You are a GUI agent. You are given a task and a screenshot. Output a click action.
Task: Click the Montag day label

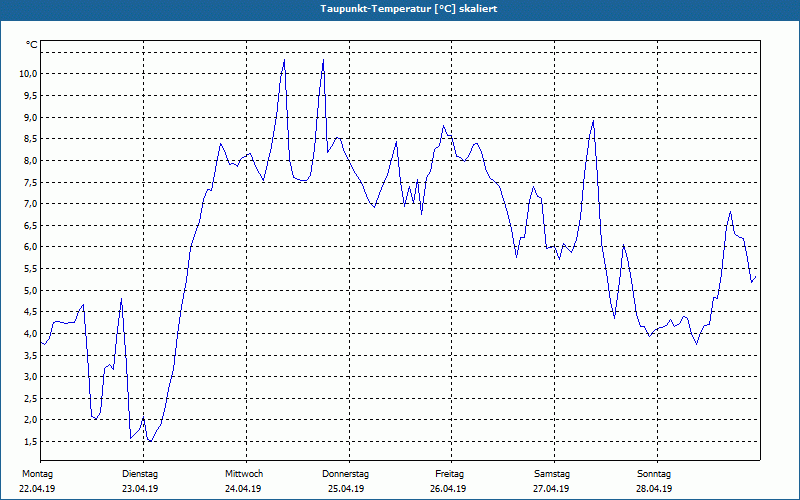[x=37, y=474]
